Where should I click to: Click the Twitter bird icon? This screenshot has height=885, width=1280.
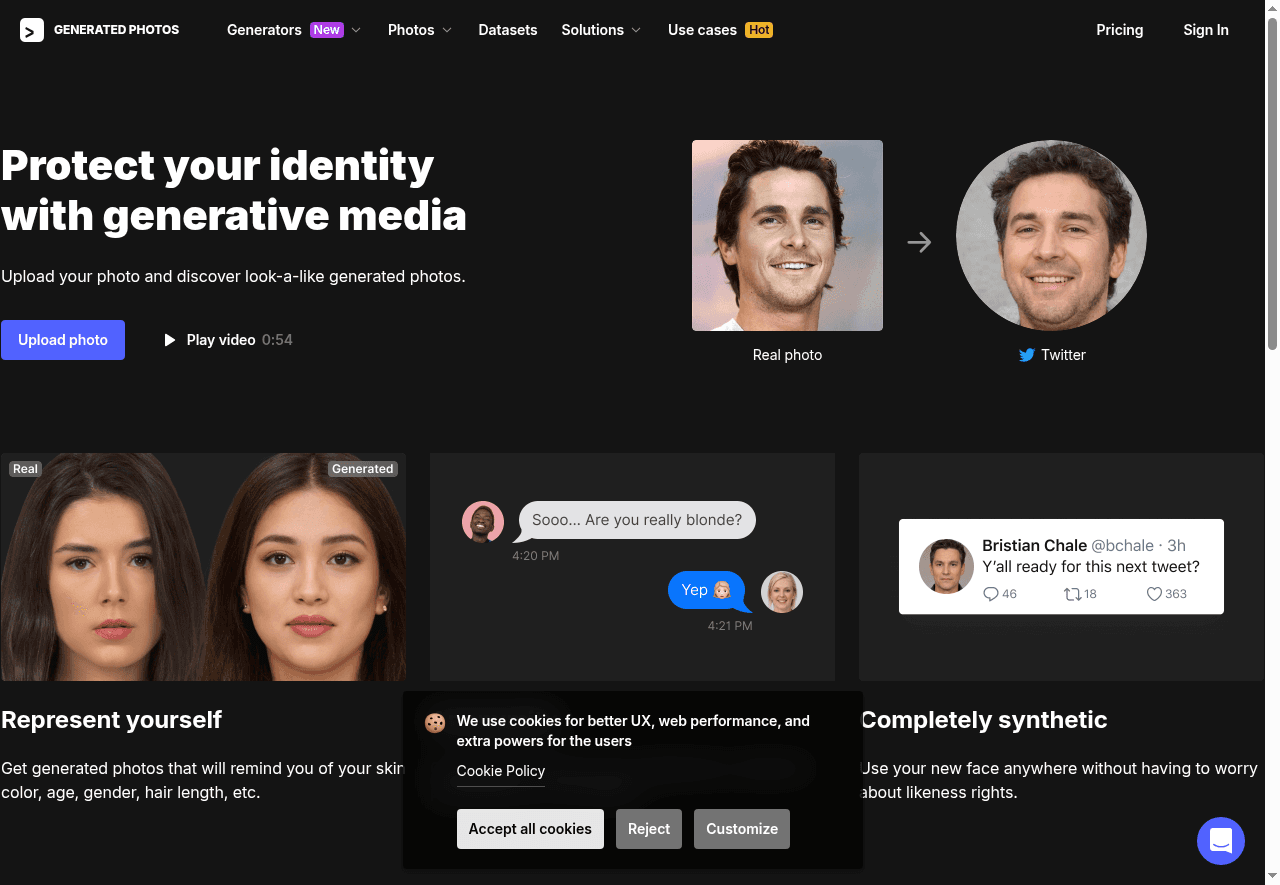point(1026,355)
